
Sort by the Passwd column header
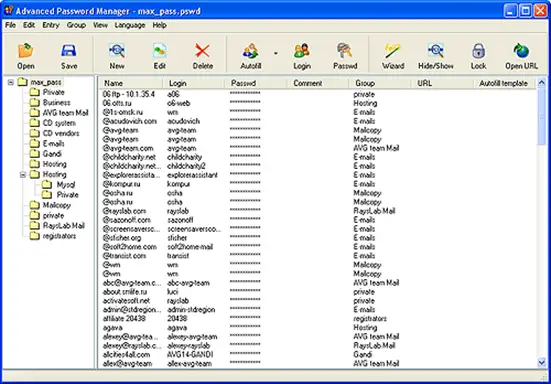point(255,83)
